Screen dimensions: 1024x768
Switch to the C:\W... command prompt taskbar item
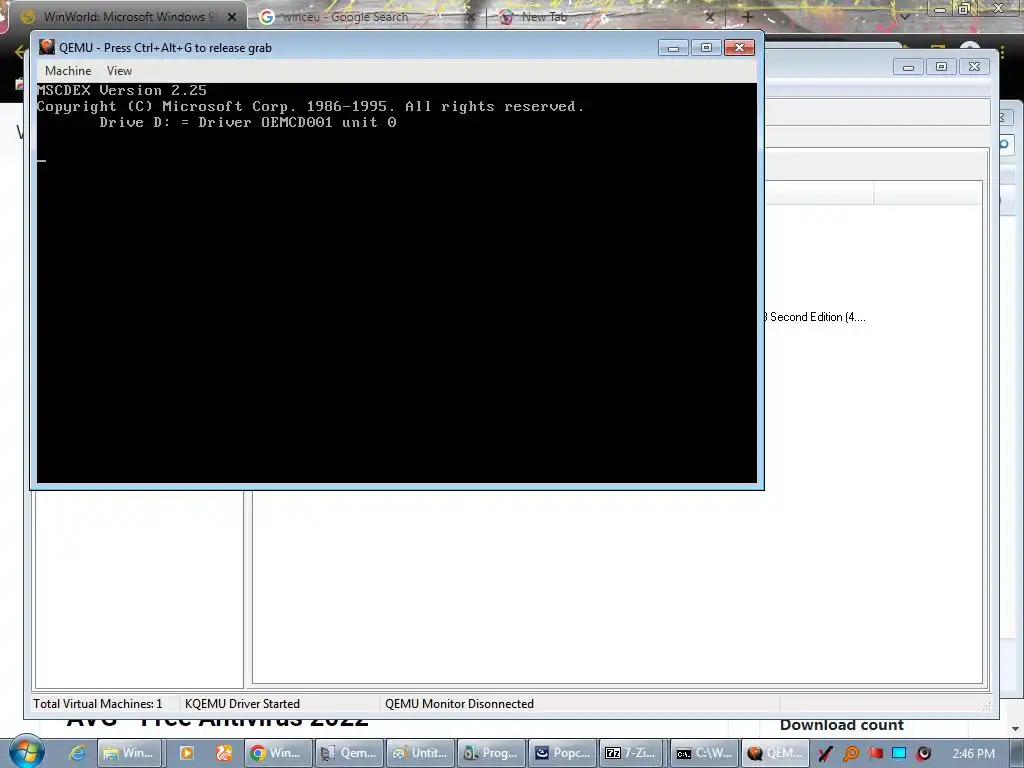pyautogui.click(x=704, y=753)
